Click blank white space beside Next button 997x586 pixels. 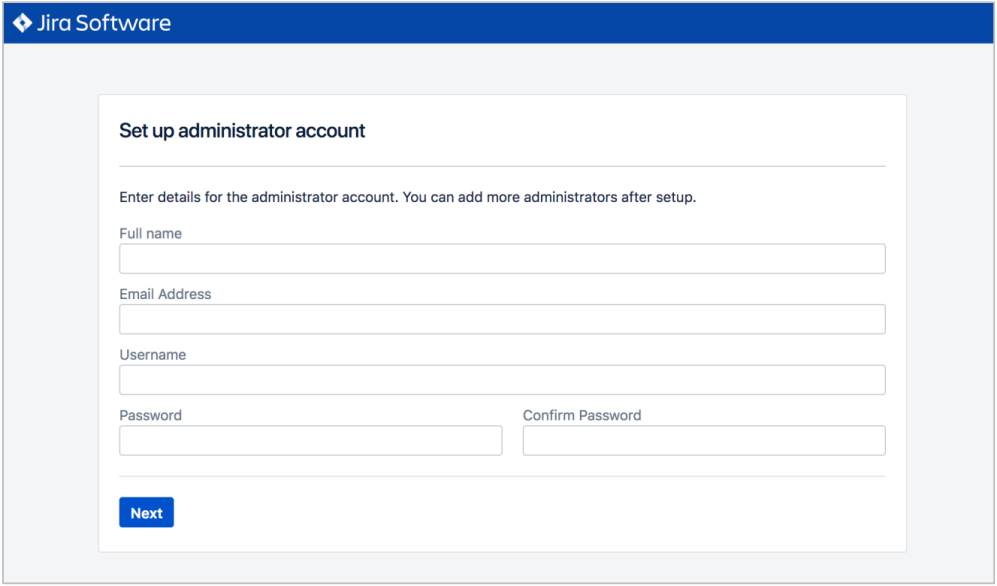(509, 512)
